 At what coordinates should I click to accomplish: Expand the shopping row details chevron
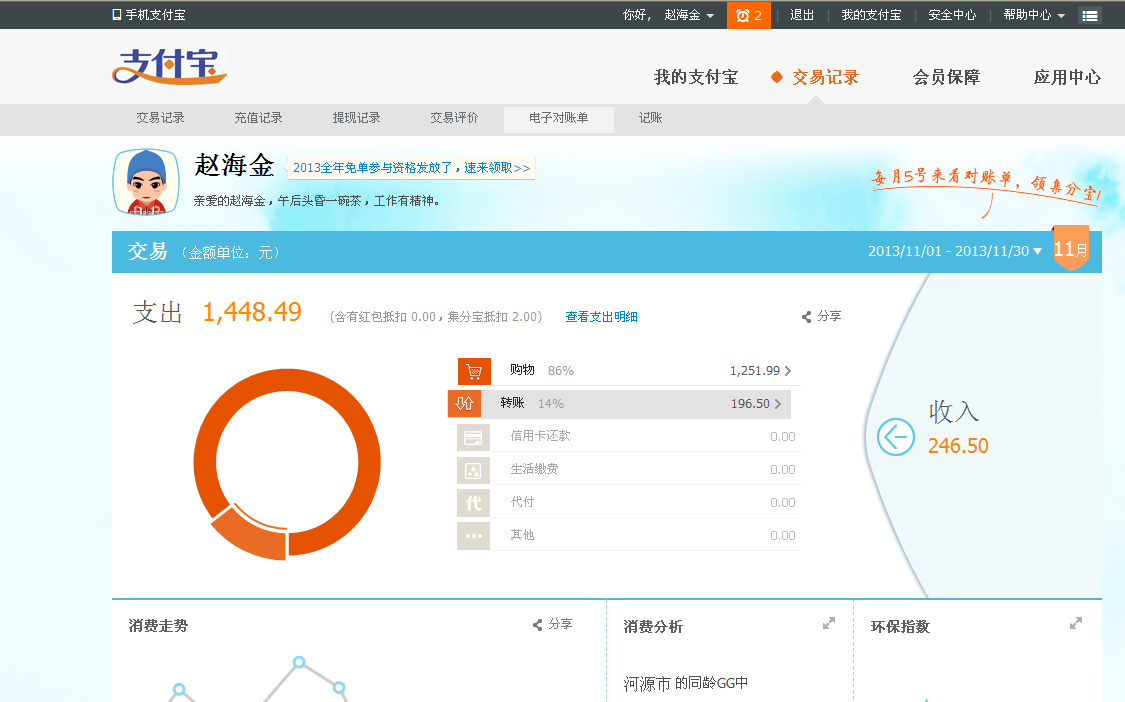click(x=788, y=371)
